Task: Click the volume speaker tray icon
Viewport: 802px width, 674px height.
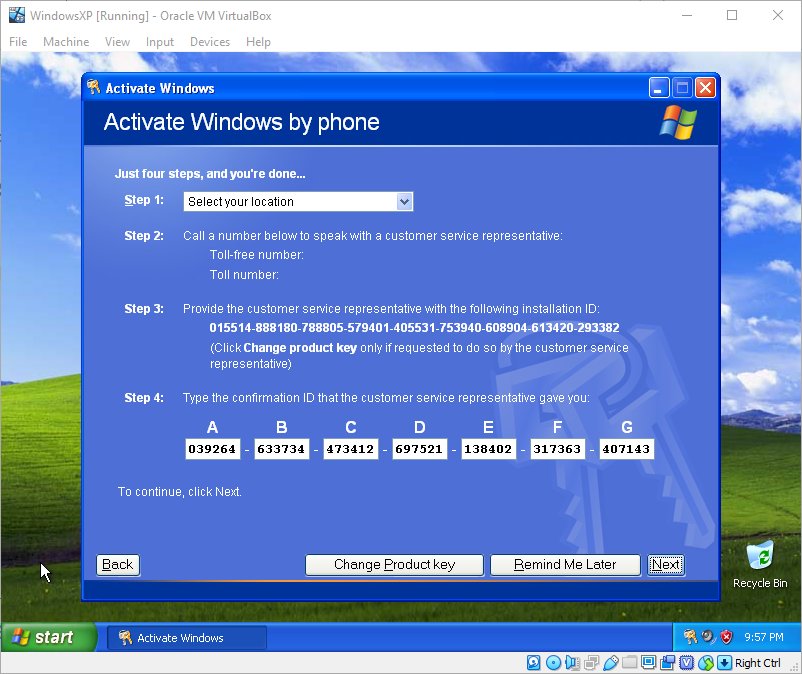Action: [708, 637]
